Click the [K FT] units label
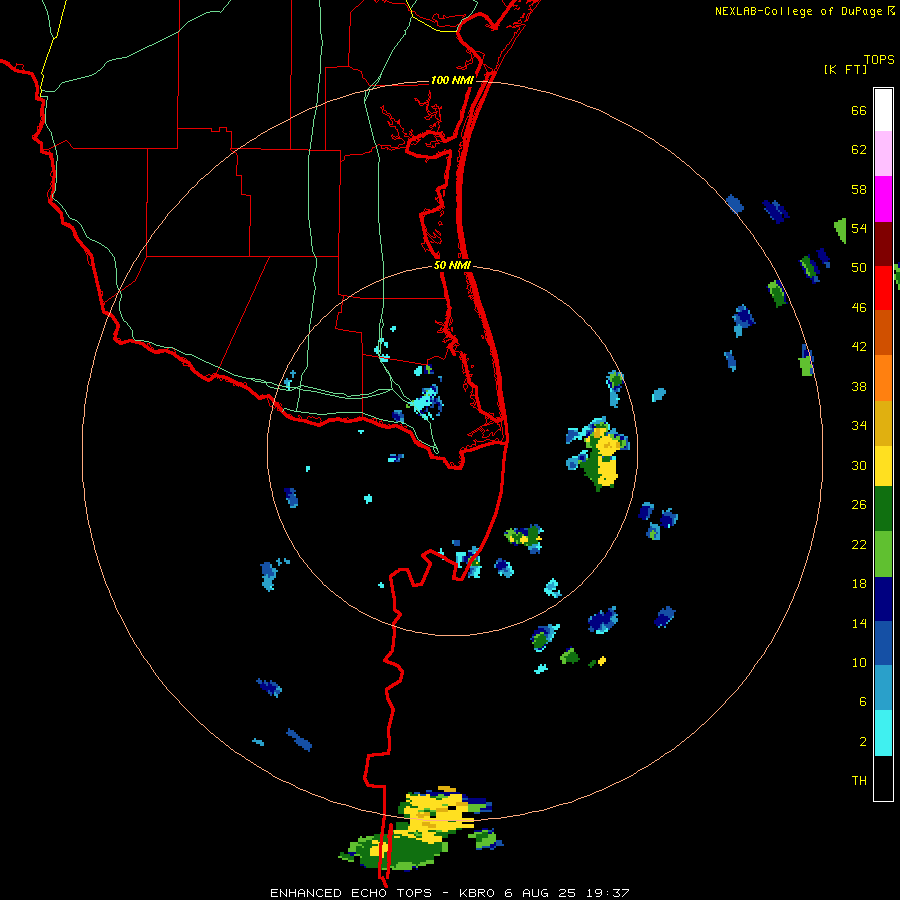 (845, 70)
